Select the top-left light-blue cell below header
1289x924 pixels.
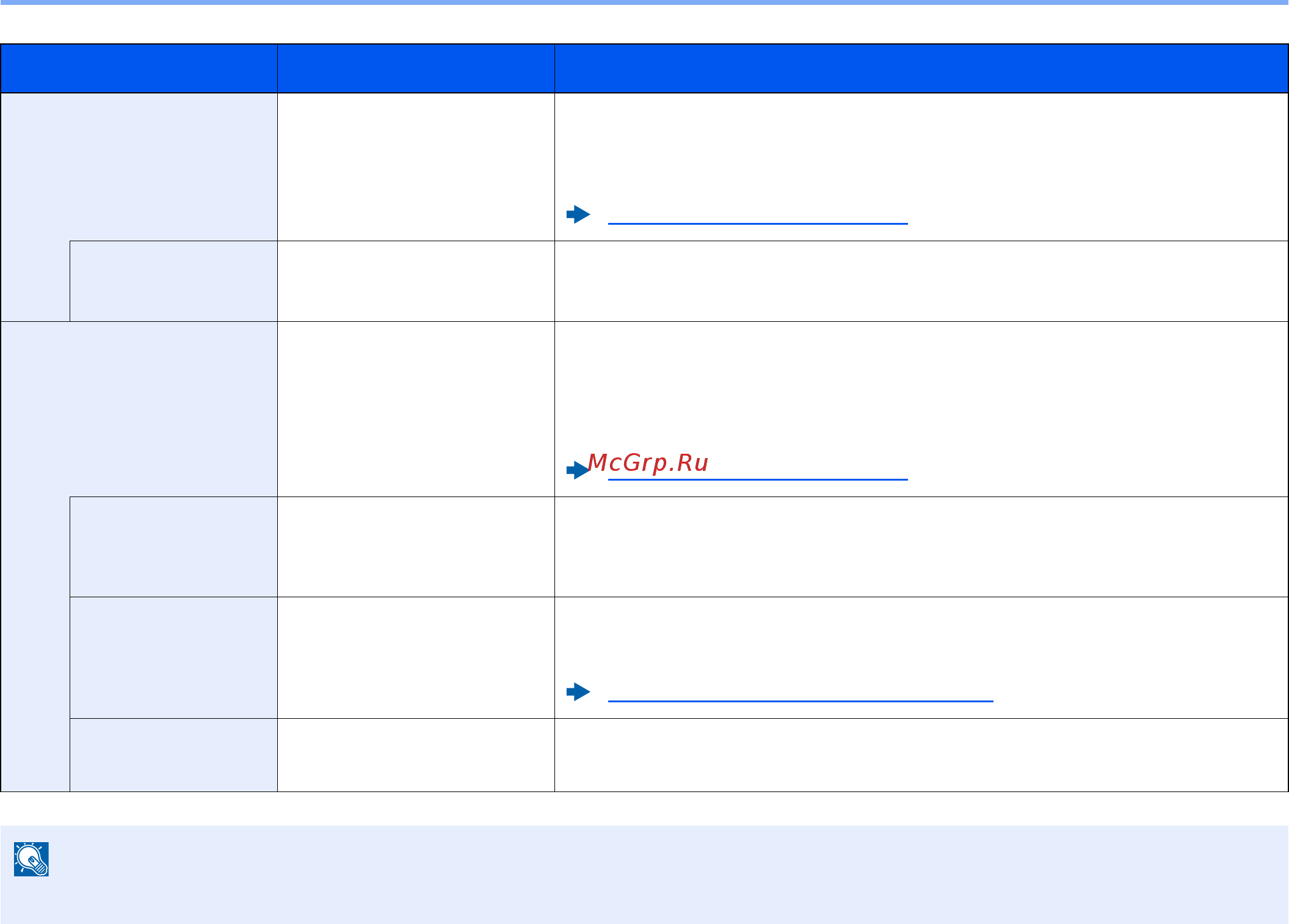[x=139, y=166]
